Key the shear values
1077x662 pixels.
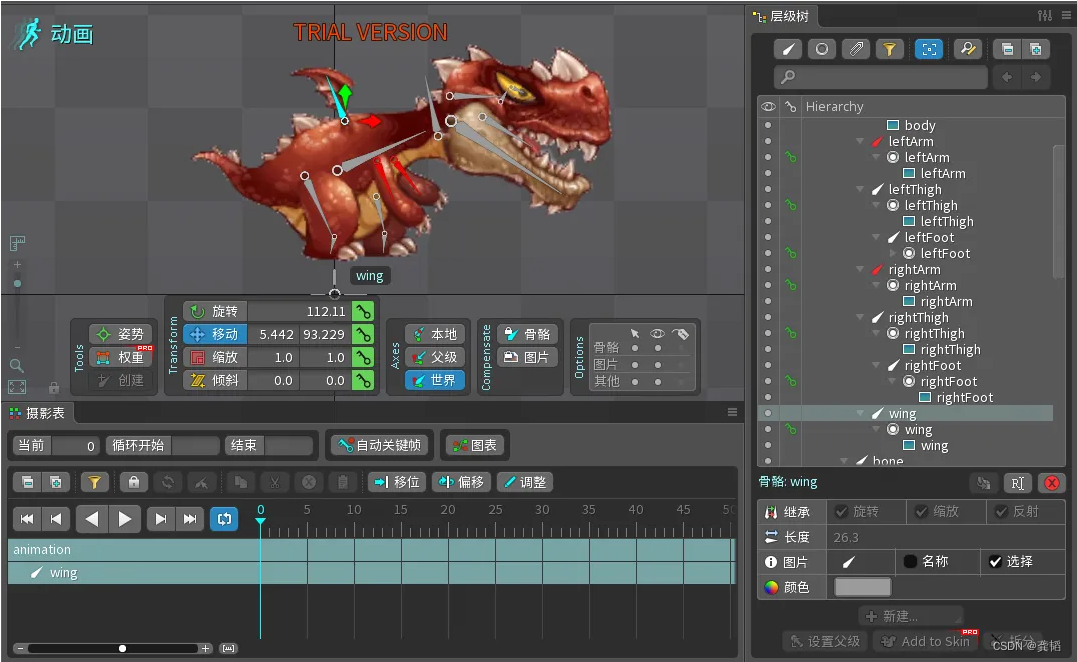point(363,380)
